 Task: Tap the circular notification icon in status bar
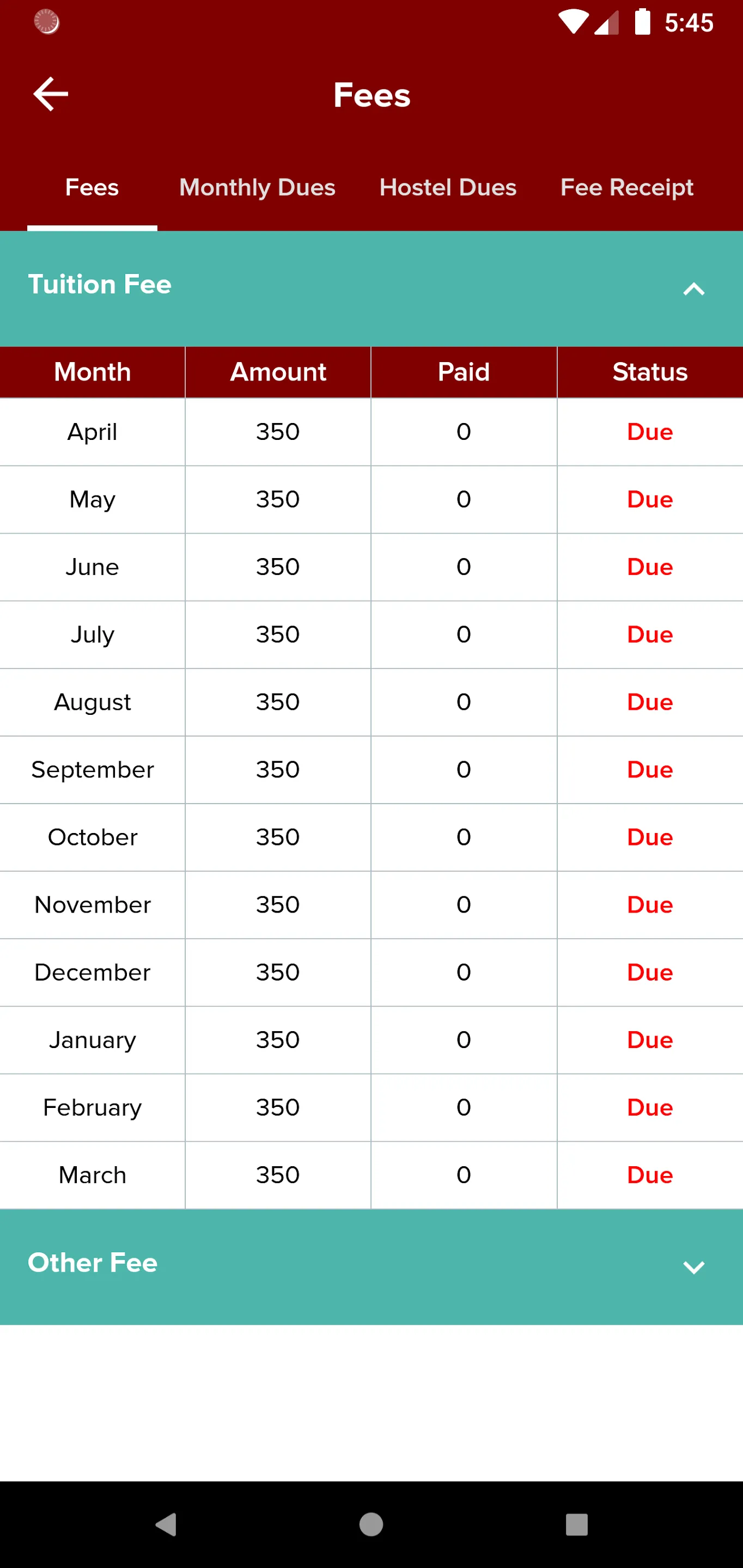pyautogui.click(x=47, y=22)
